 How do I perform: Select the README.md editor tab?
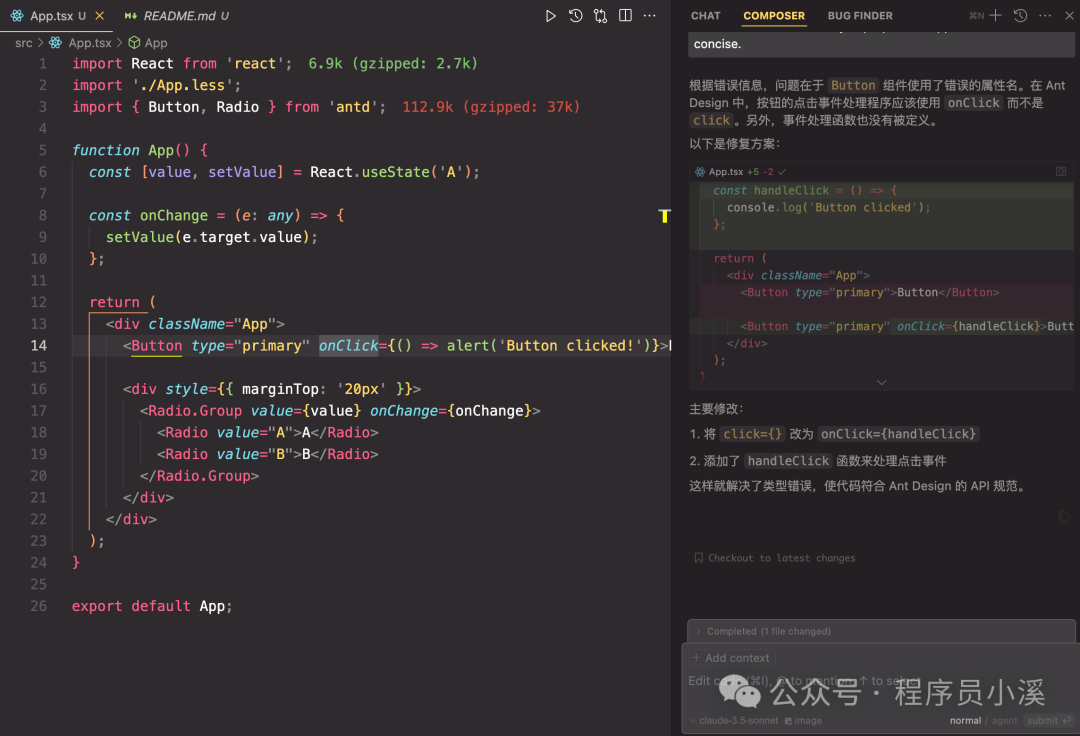click(x=176, y=16)
